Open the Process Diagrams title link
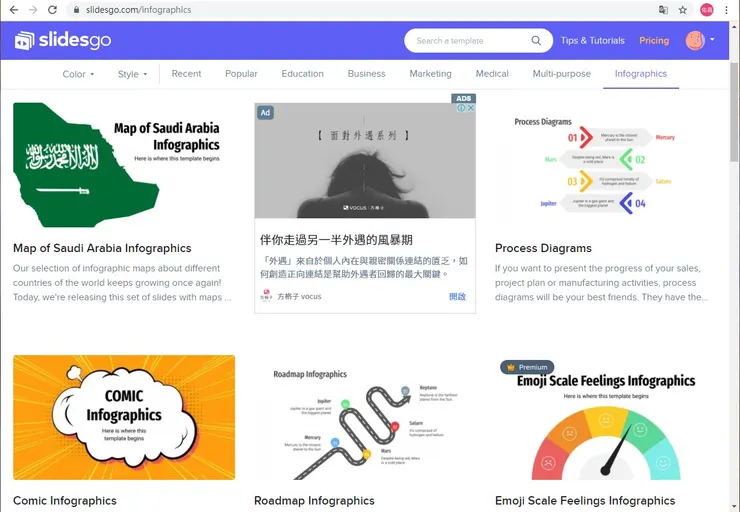This screenshot has height=512, width=740. point(543,248)
